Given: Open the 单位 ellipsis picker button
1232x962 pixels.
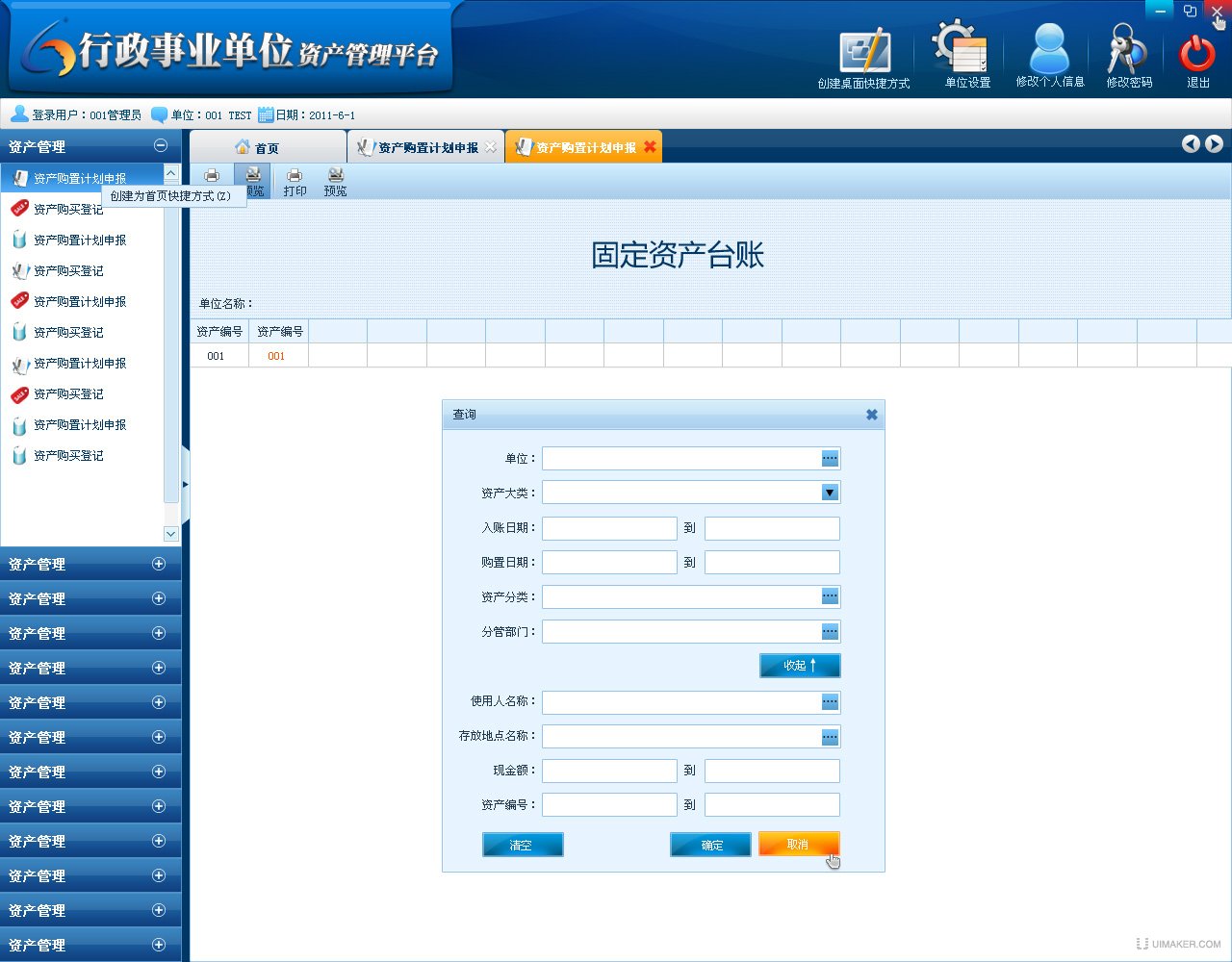Looking at the screenshot, I should pyautogui.click(x=830, y=459).
